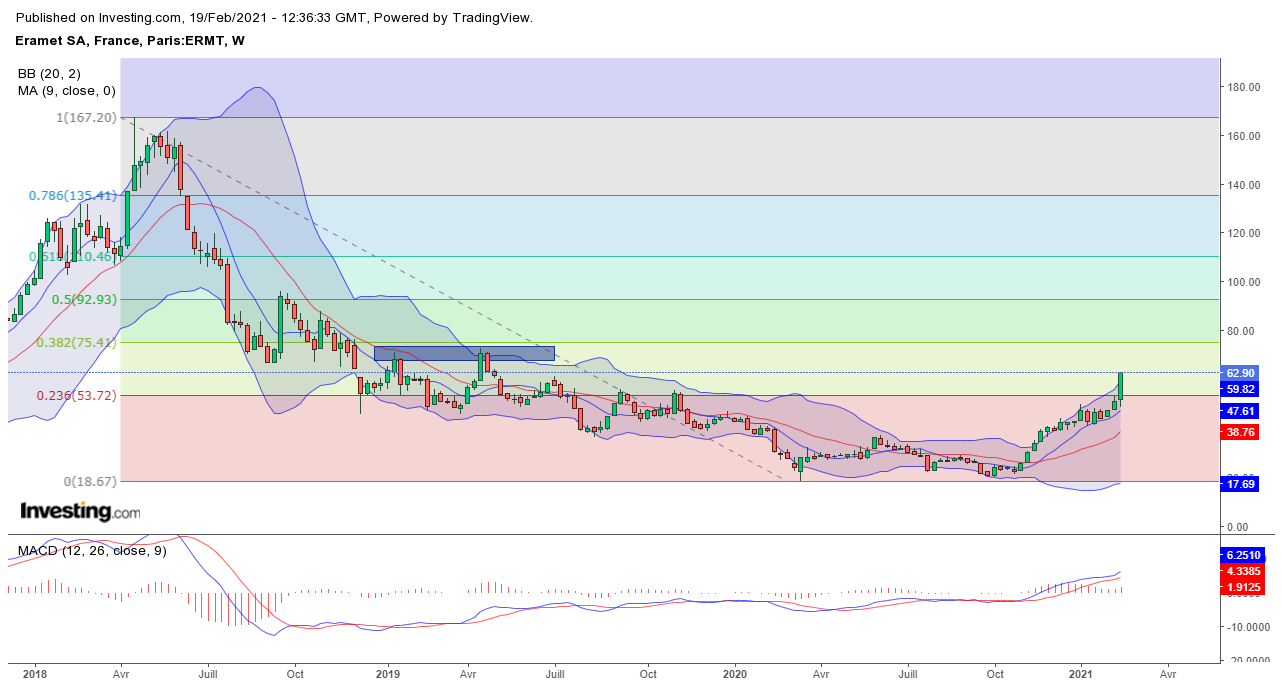Click the red moving average tag 38.76

click(x=1240, y=432)
